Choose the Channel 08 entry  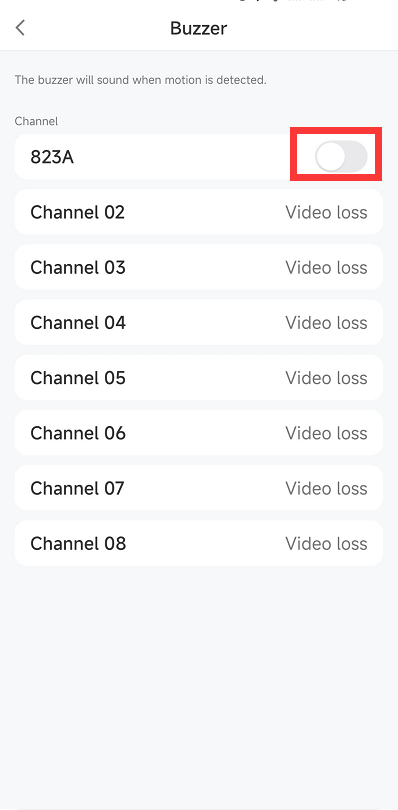pos(198,543)
